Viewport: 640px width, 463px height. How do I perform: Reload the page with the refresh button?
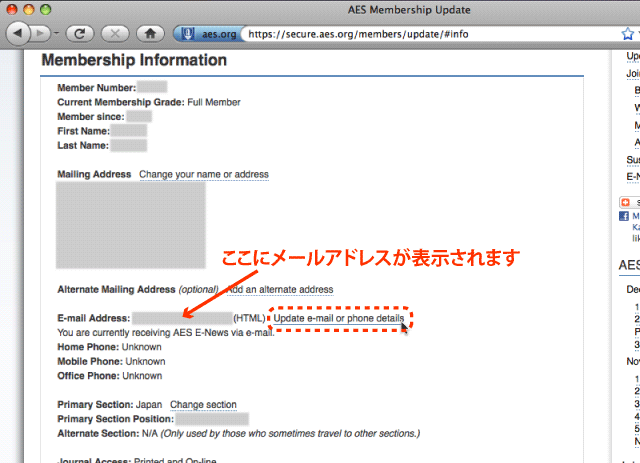coord(80,33)
